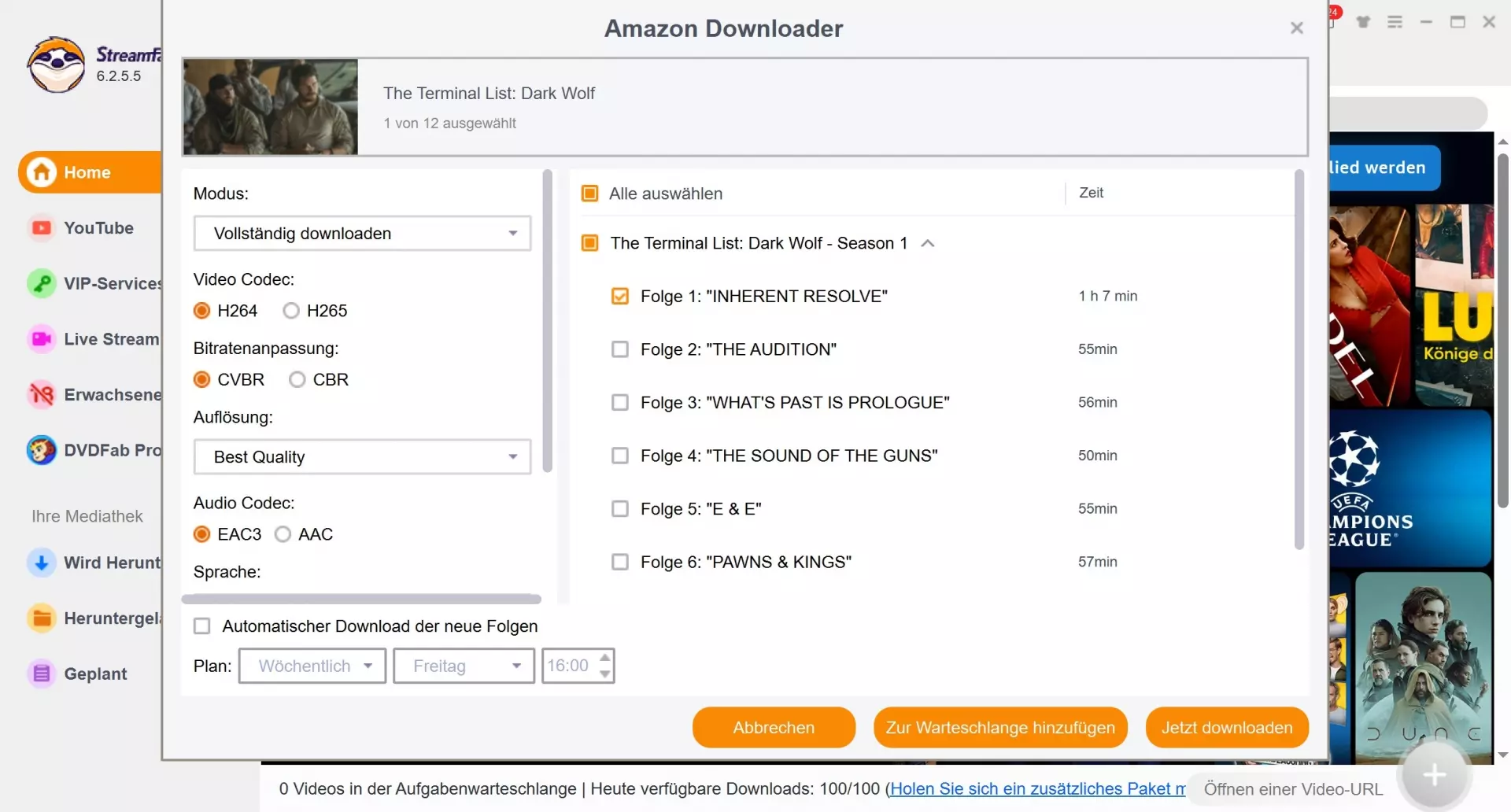This screenshot has width=1511, height=812.
Task: Open the Freitag day dropdown
Action: click(x=464, y=666)
